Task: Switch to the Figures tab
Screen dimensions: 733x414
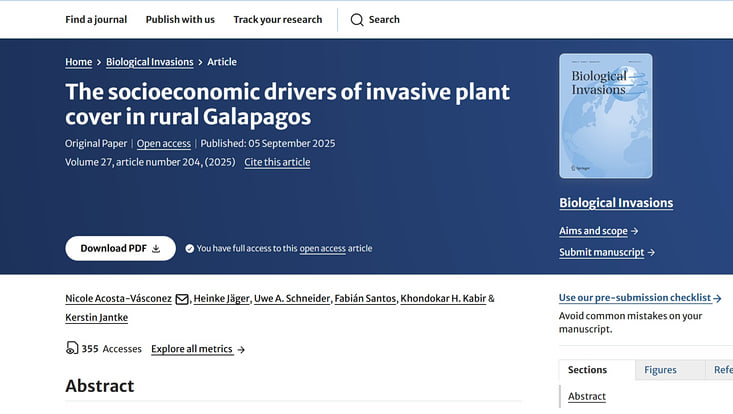Action: [x=660, y=370]
